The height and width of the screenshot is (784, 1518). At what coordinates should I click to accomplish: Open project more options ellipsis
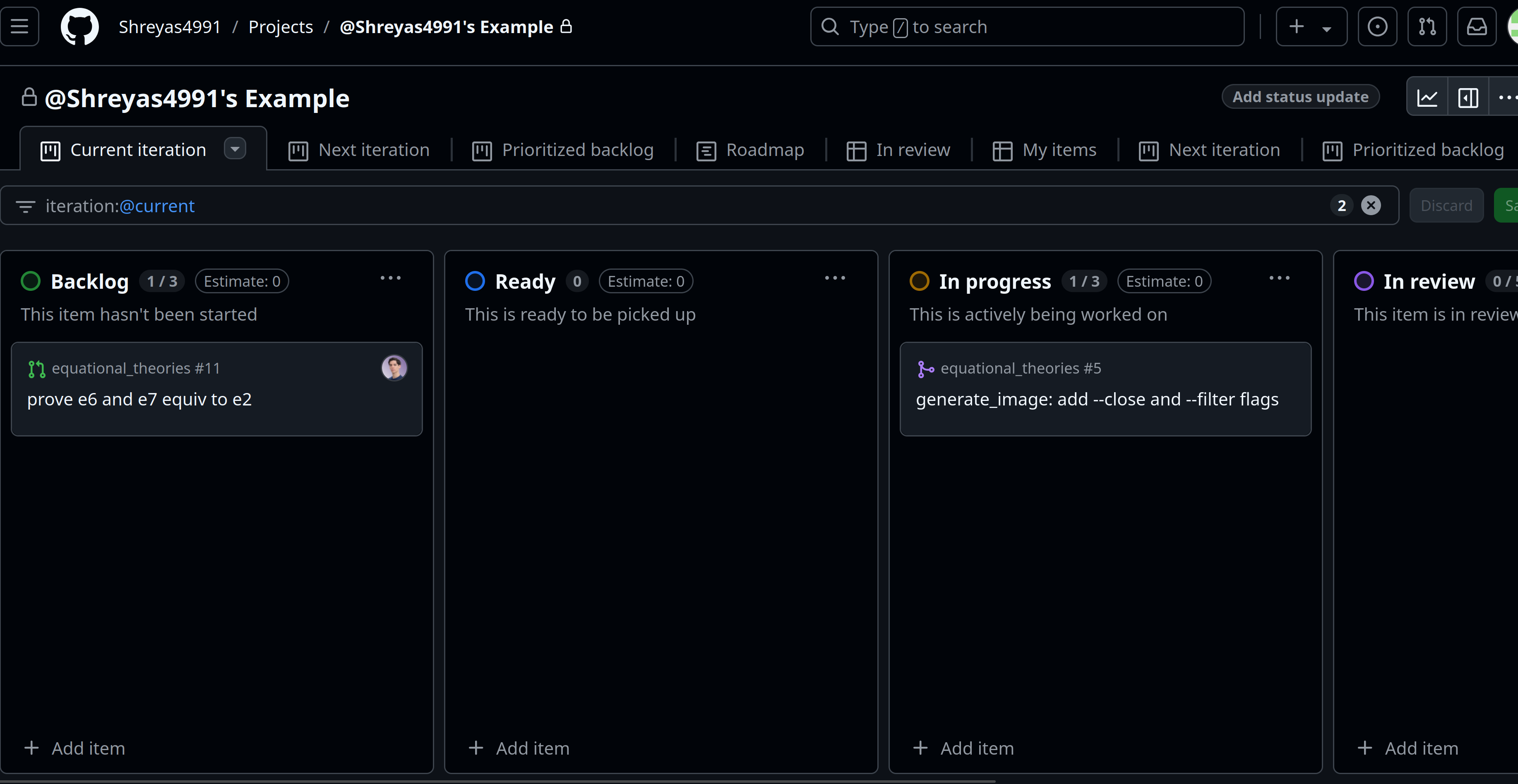coord(1506,97)
